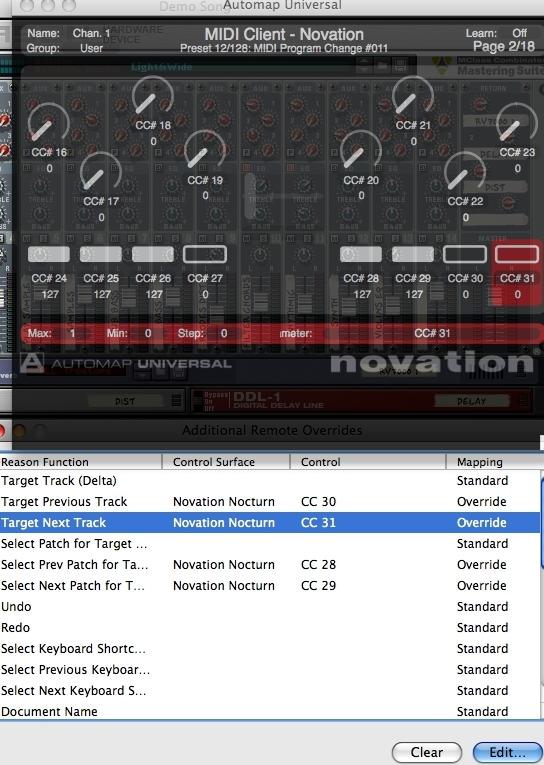Click the Automap Universal logo
The image size is (544, 765).
[125, 363]
